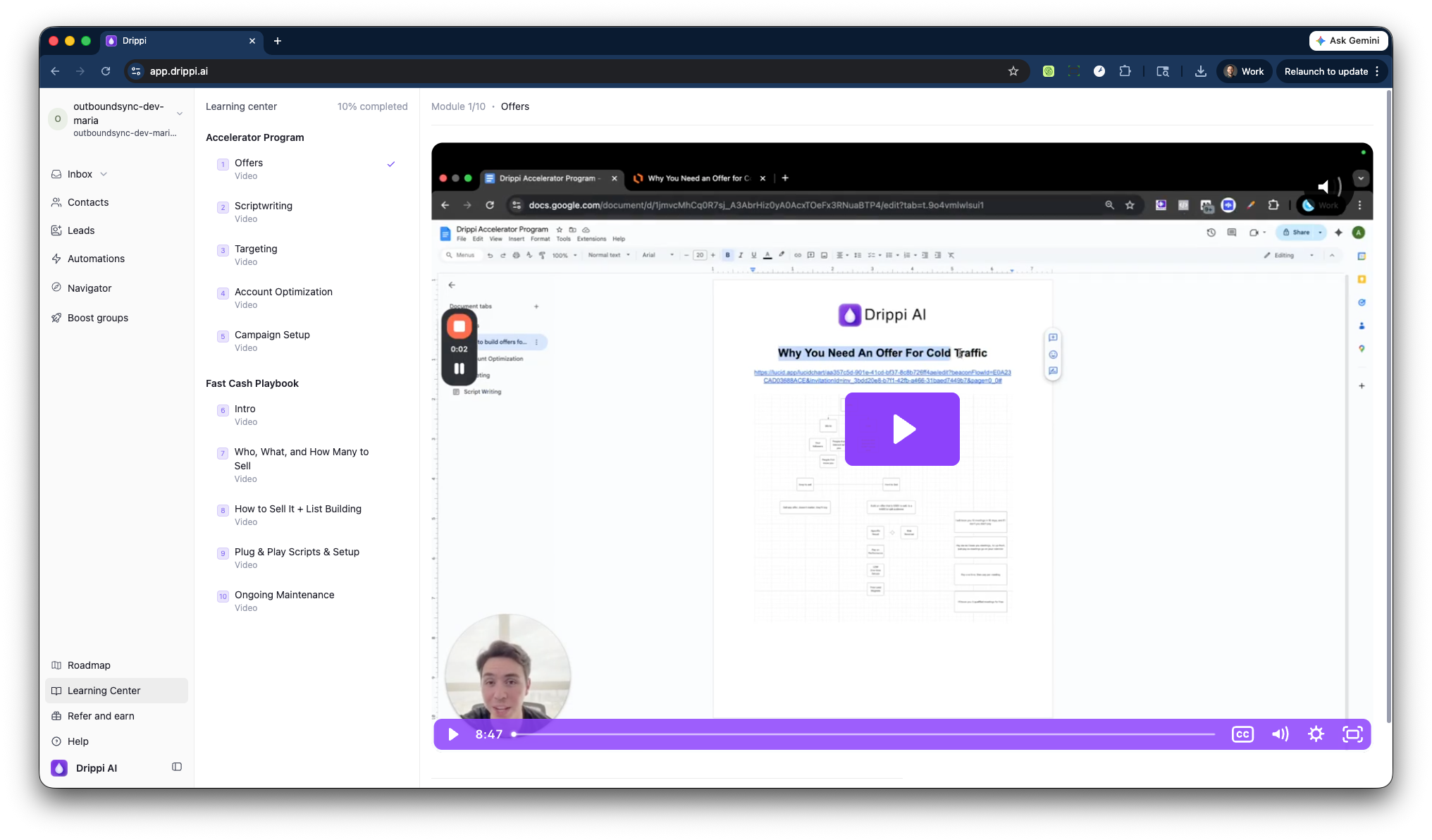Open the video settings gear
The height and width of the screenshot is (840, 1432).
(1316, 734)
